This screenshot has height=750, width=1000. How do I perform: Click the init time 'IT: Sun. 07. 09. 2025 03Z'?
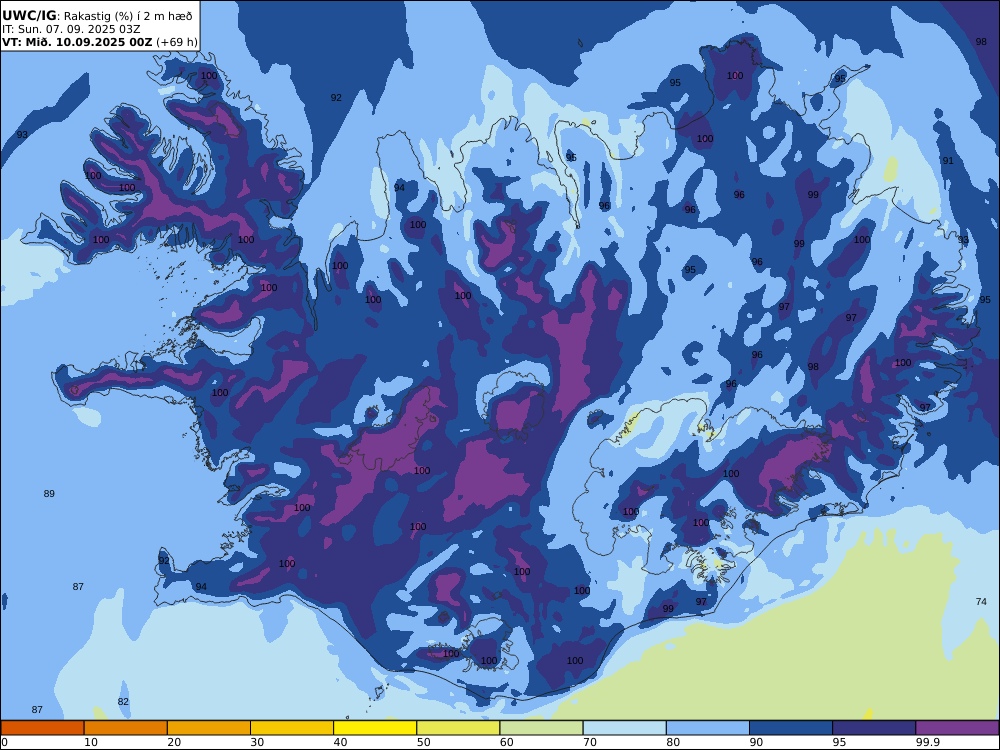[x=71, y=29]
